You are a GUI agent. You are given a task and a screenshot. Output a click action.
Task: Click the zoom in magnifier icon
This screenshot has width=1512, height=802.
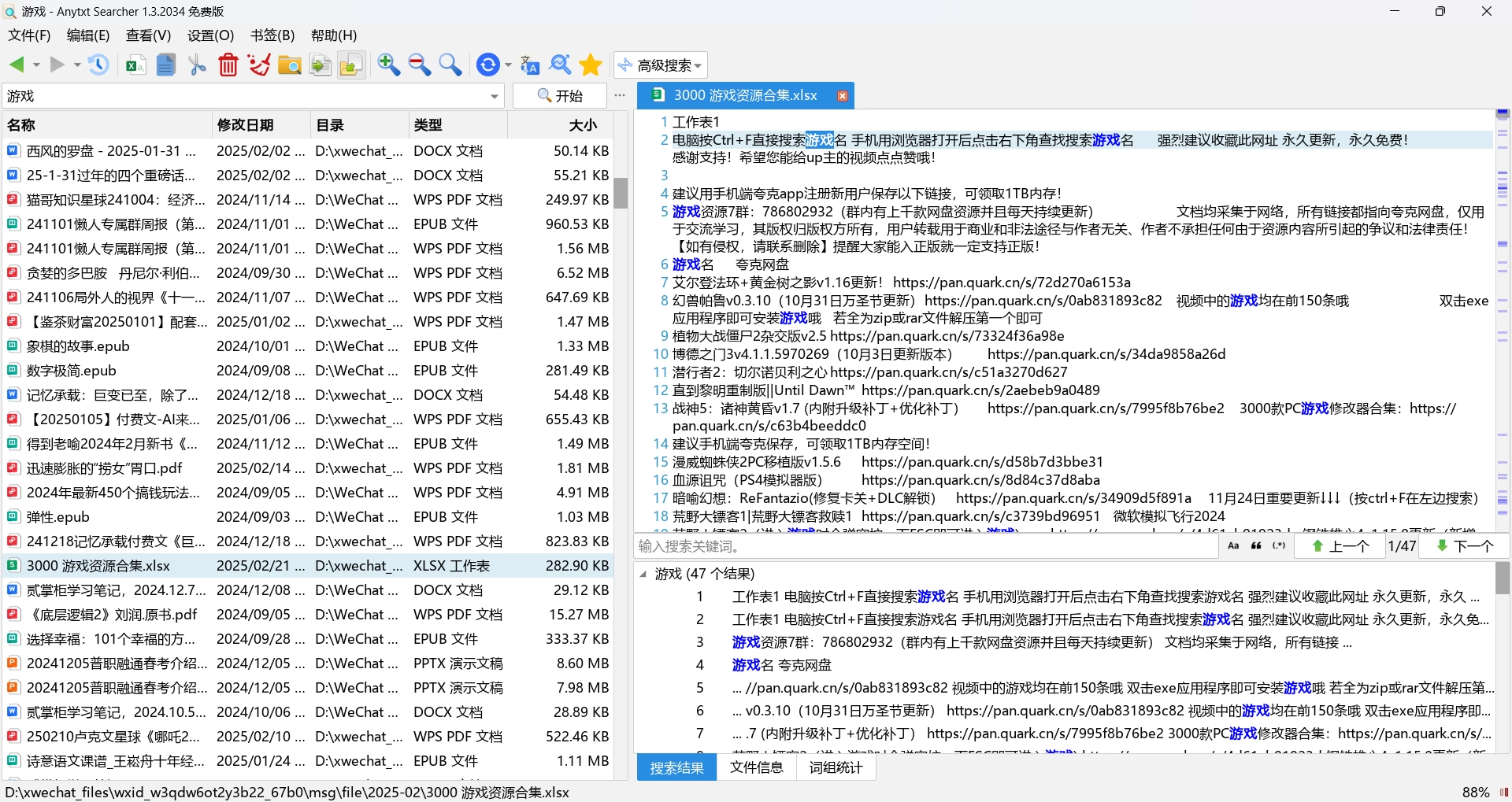coord(389,65)
